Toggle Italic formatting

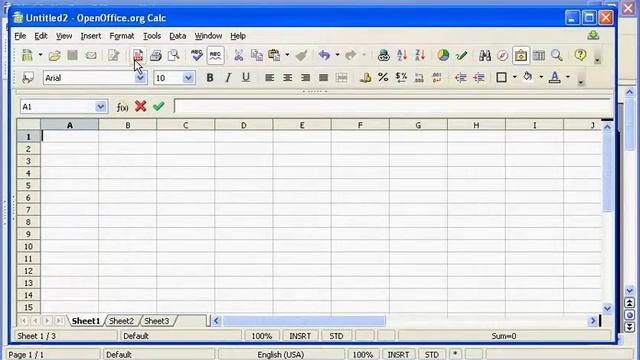pyautogui.click(x=228, y=78)
